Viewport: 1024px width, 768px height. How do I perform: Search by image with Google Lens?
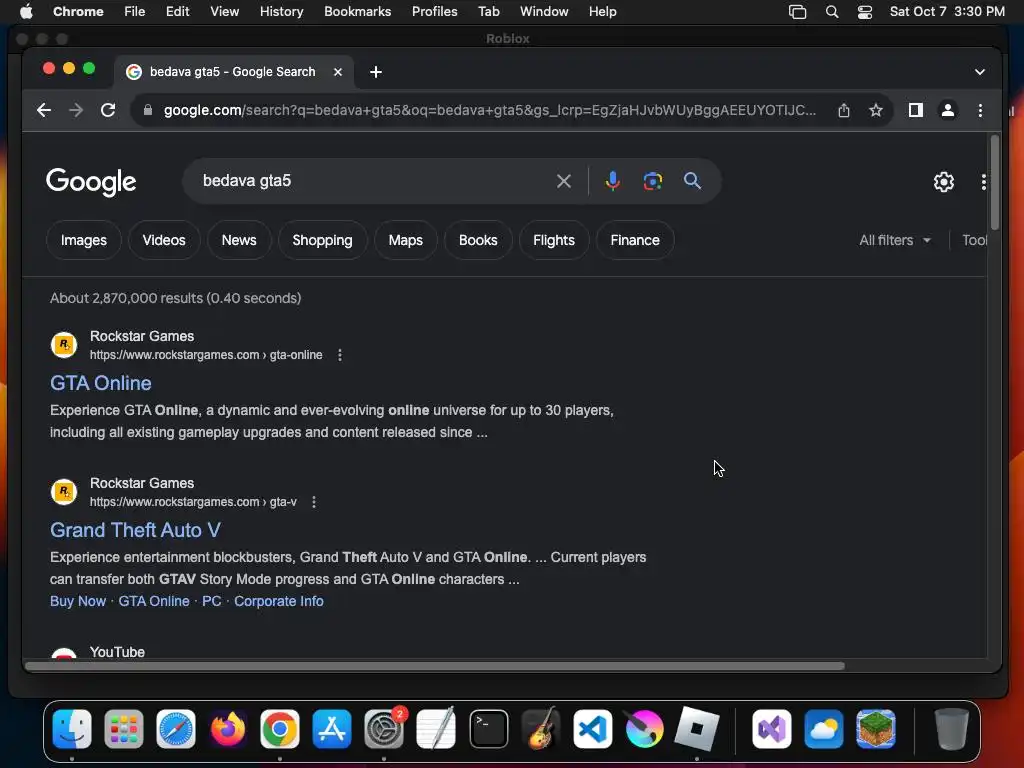coord(652,181)
